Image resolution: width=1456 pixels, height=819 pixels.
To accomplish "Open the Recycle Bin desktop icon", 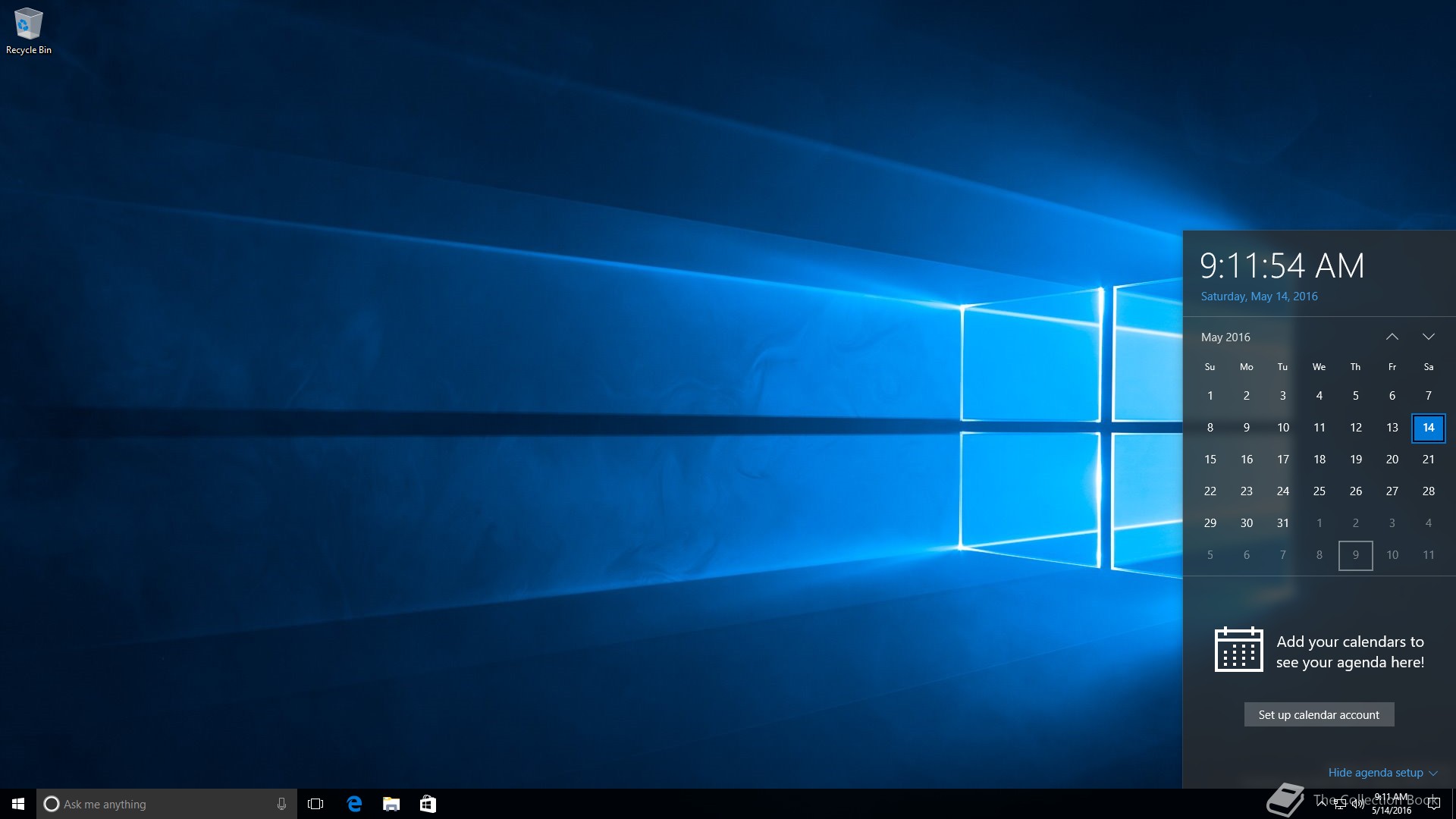I will click(28, 31).
